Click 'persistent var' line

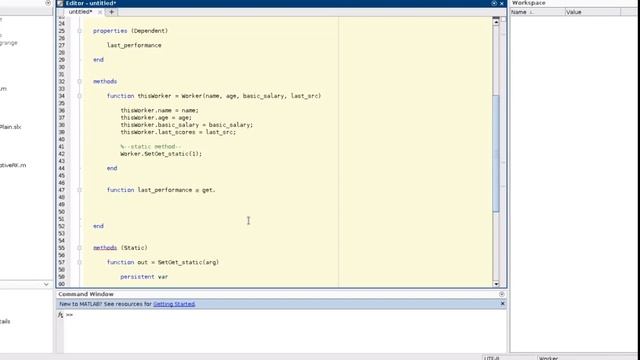click(144, 277)
